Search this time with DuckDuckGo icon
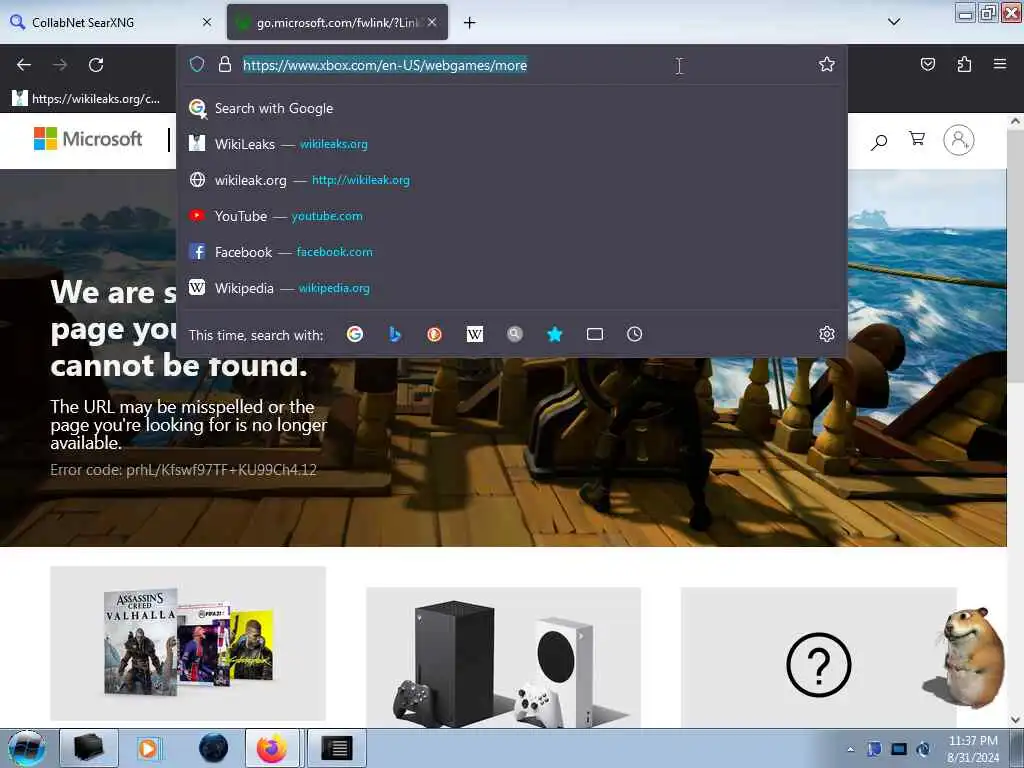 [x=434, y=334]
